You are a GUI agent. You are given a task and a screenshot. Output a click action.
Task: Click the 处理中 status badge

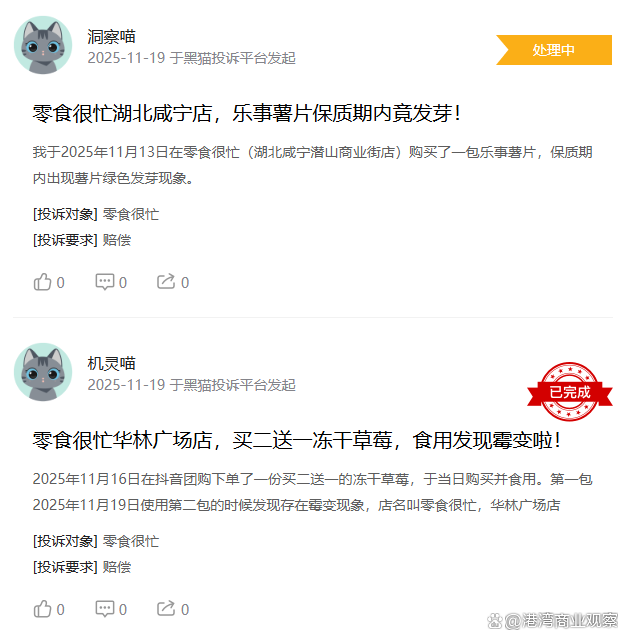554,50
